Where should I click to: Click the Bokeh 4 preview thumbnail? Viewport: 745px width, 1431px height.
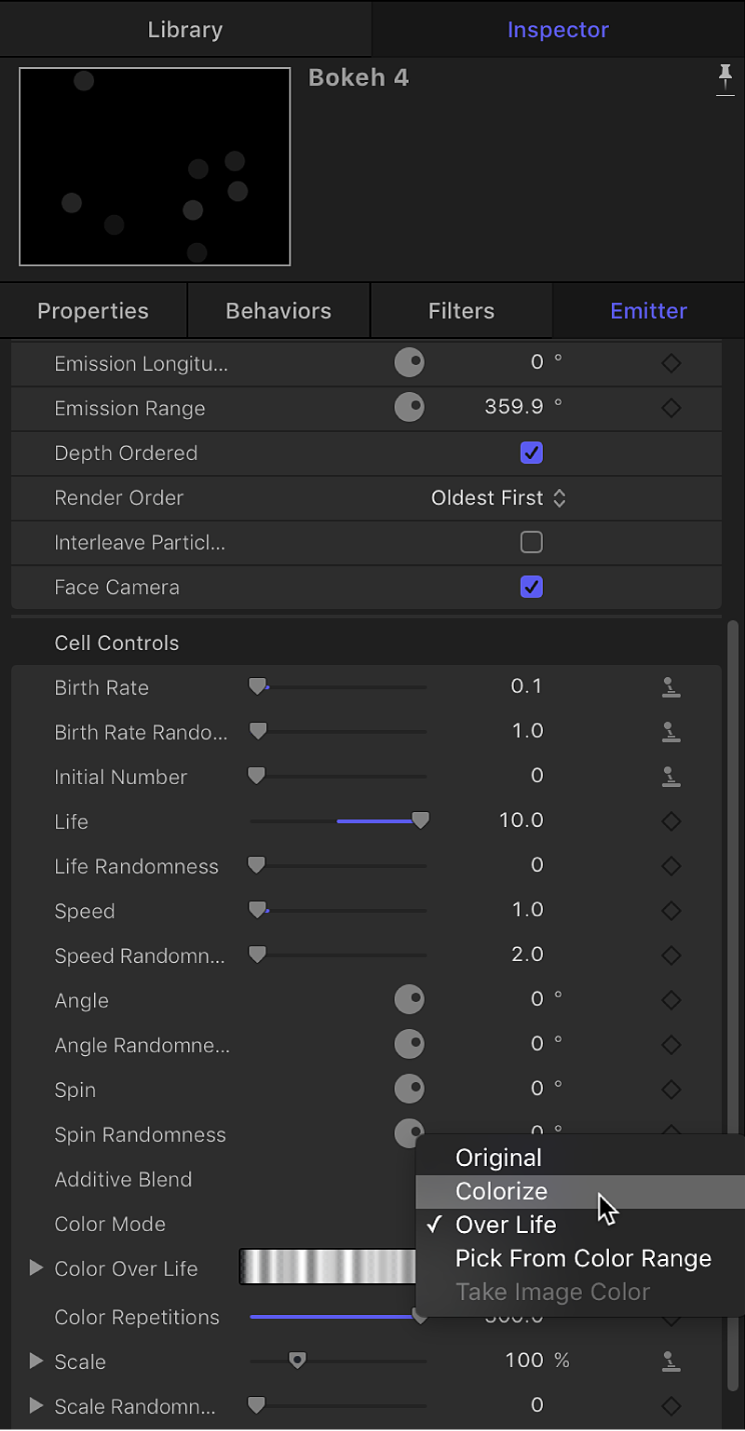(x=154, y=166)
